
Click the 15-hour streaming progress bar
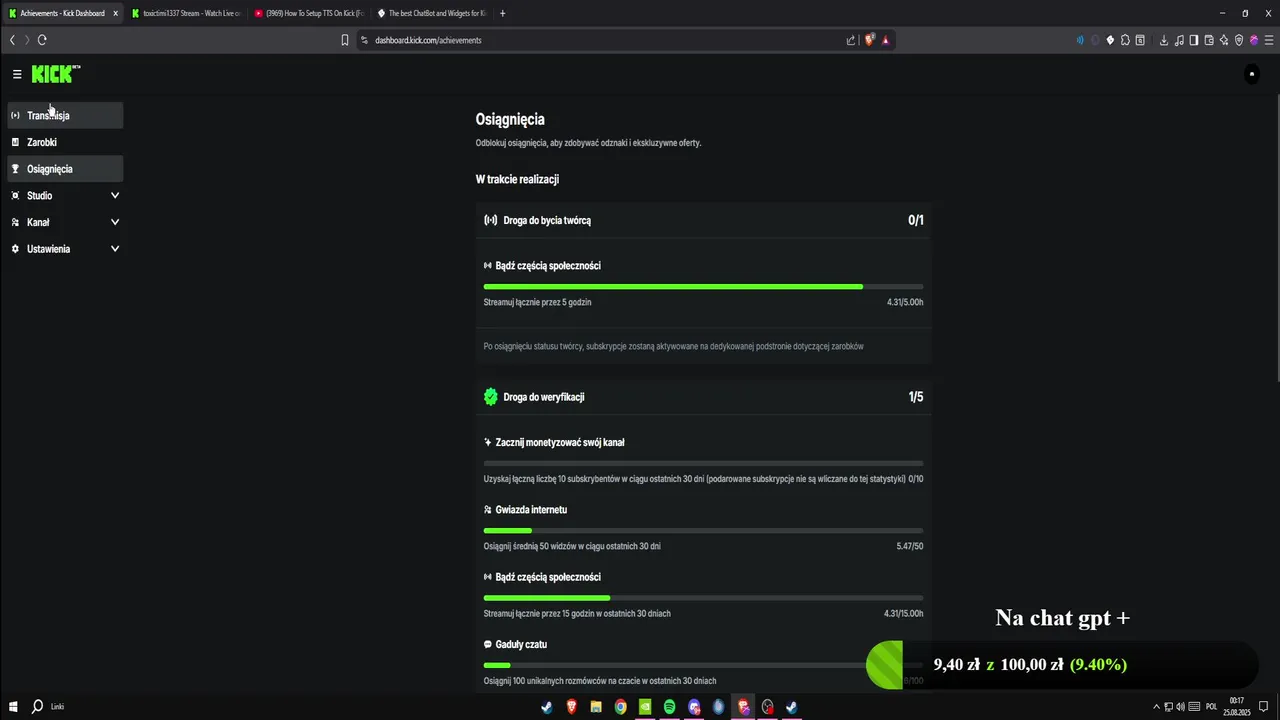[703, 598]
